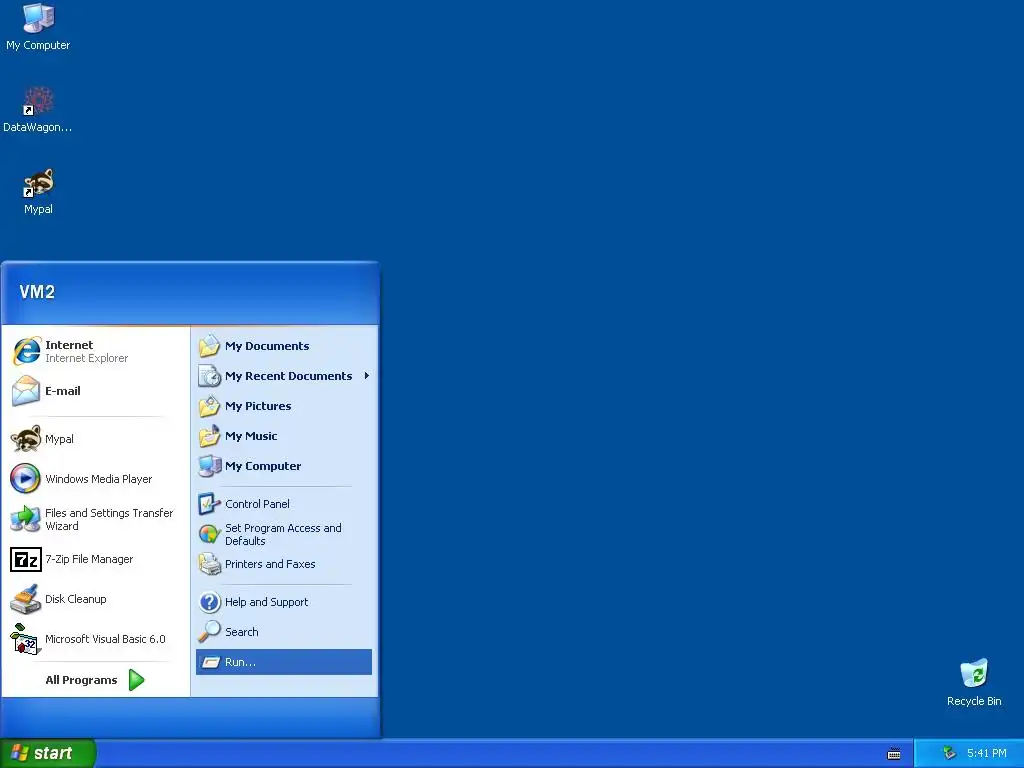
Task: Open Control Panel
Action: coord(283,504)
